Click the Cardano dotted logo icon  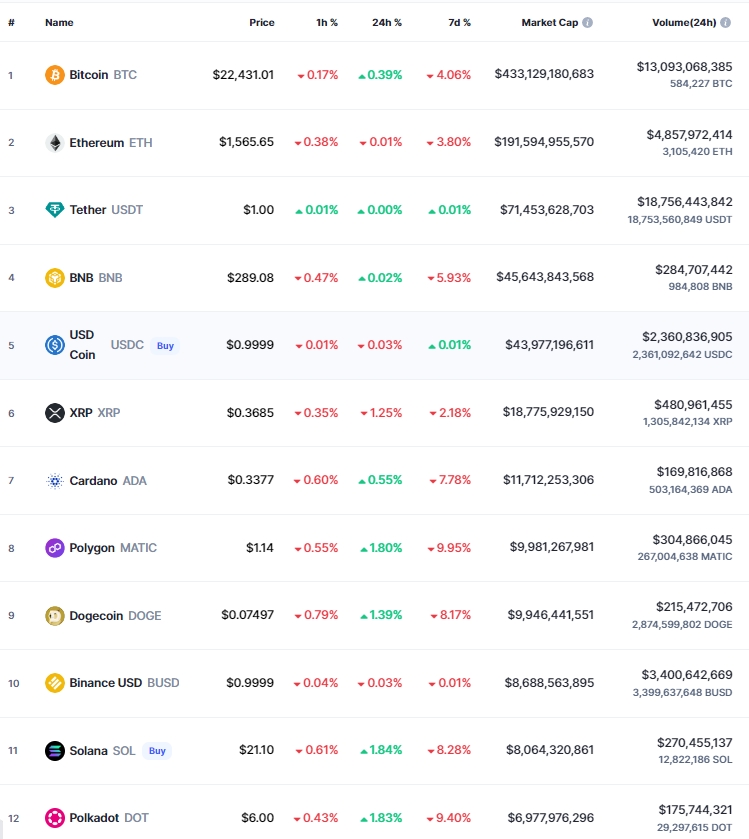click(55, 480)
